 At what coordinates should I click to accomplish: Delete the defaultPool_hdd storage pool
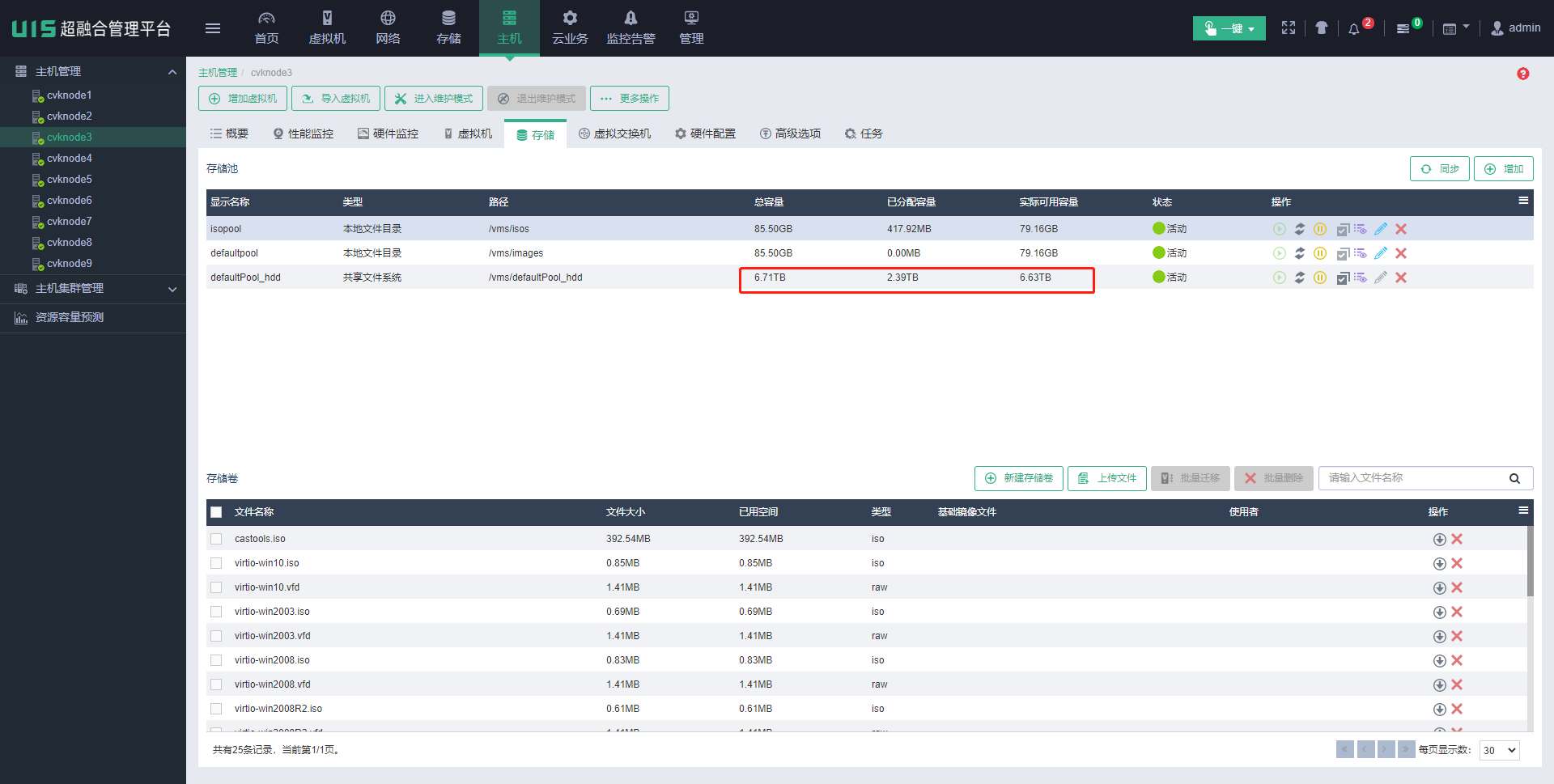1401,278
